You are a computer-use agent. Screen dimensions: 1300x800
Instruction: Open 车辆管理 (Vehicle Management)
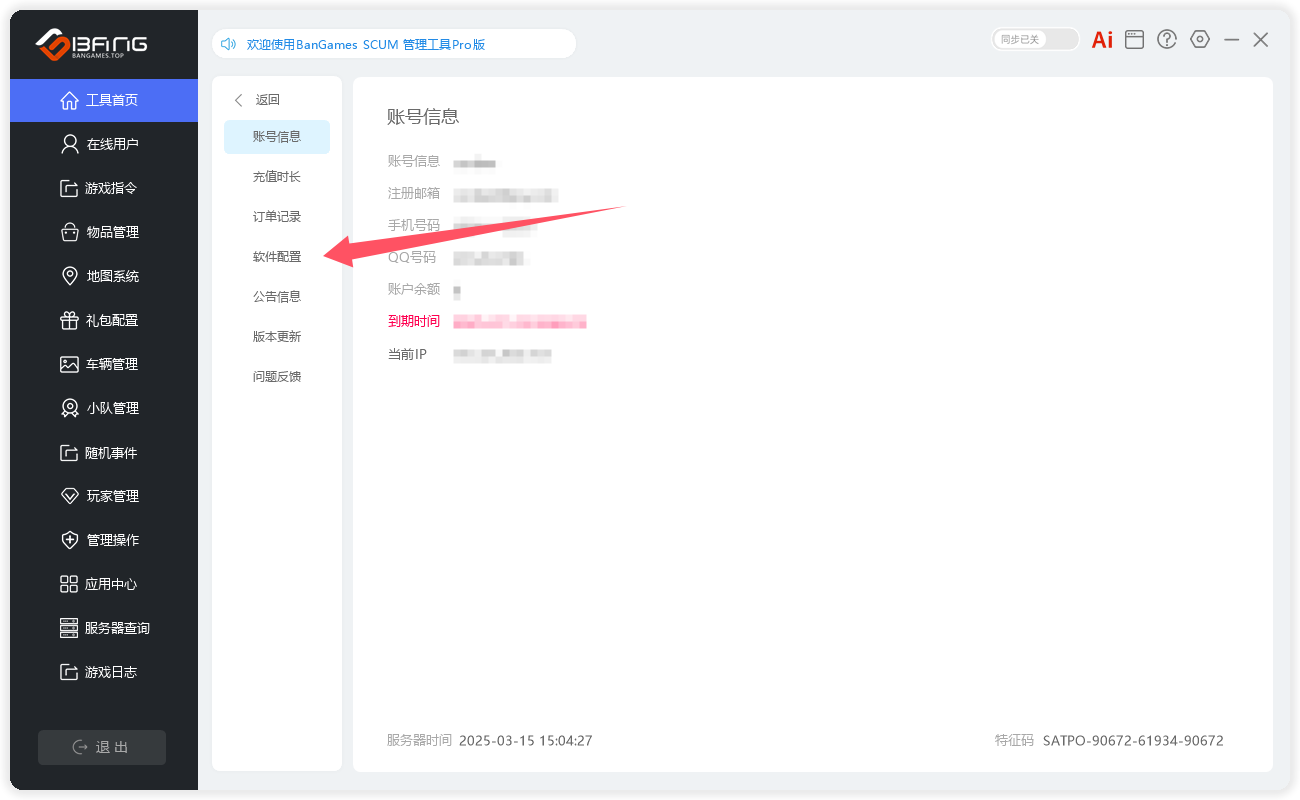[103, 363]
